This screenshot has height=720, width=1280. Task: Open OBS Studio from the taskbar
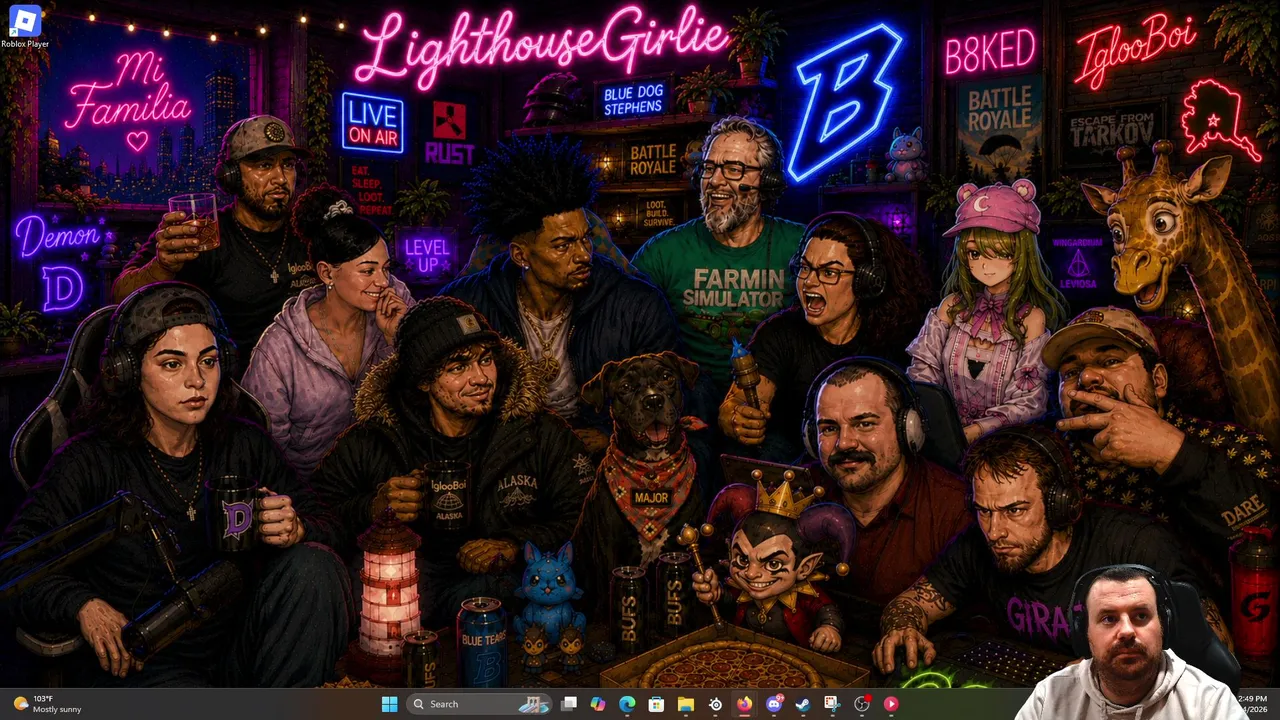click(862, 704)
